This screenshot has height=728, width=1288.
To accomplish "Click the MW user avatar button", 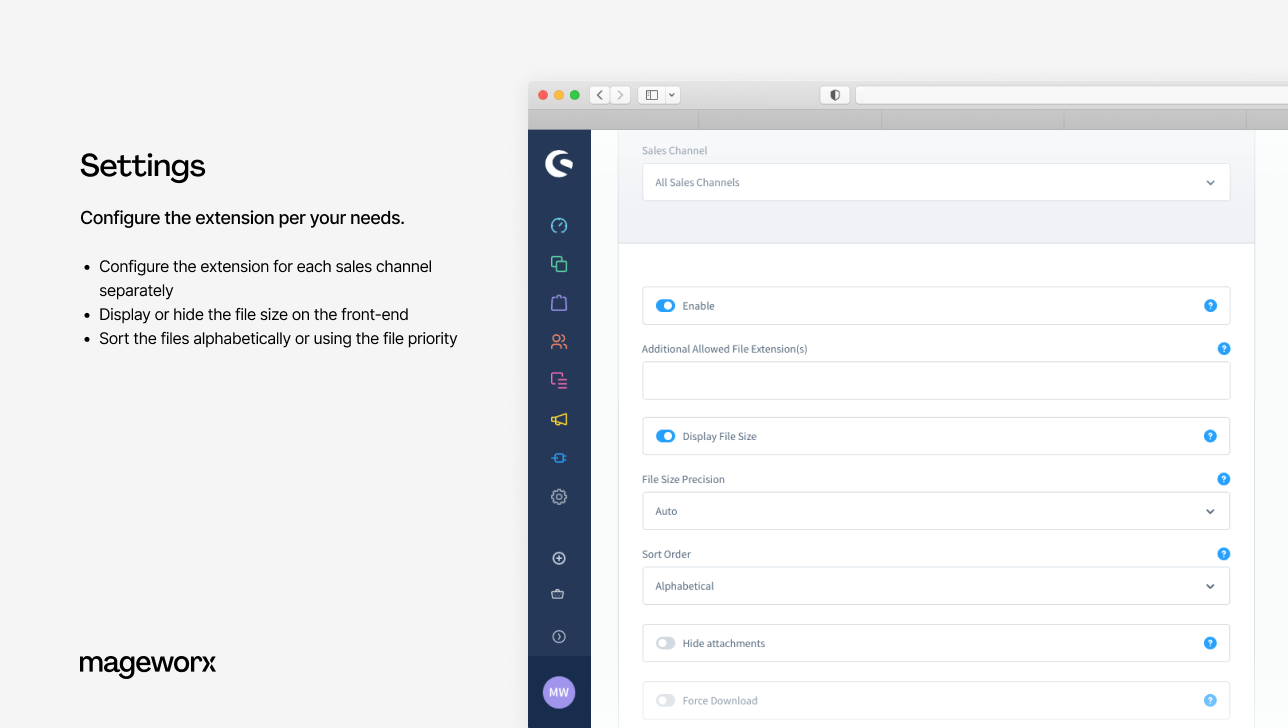I will (559, 692).
